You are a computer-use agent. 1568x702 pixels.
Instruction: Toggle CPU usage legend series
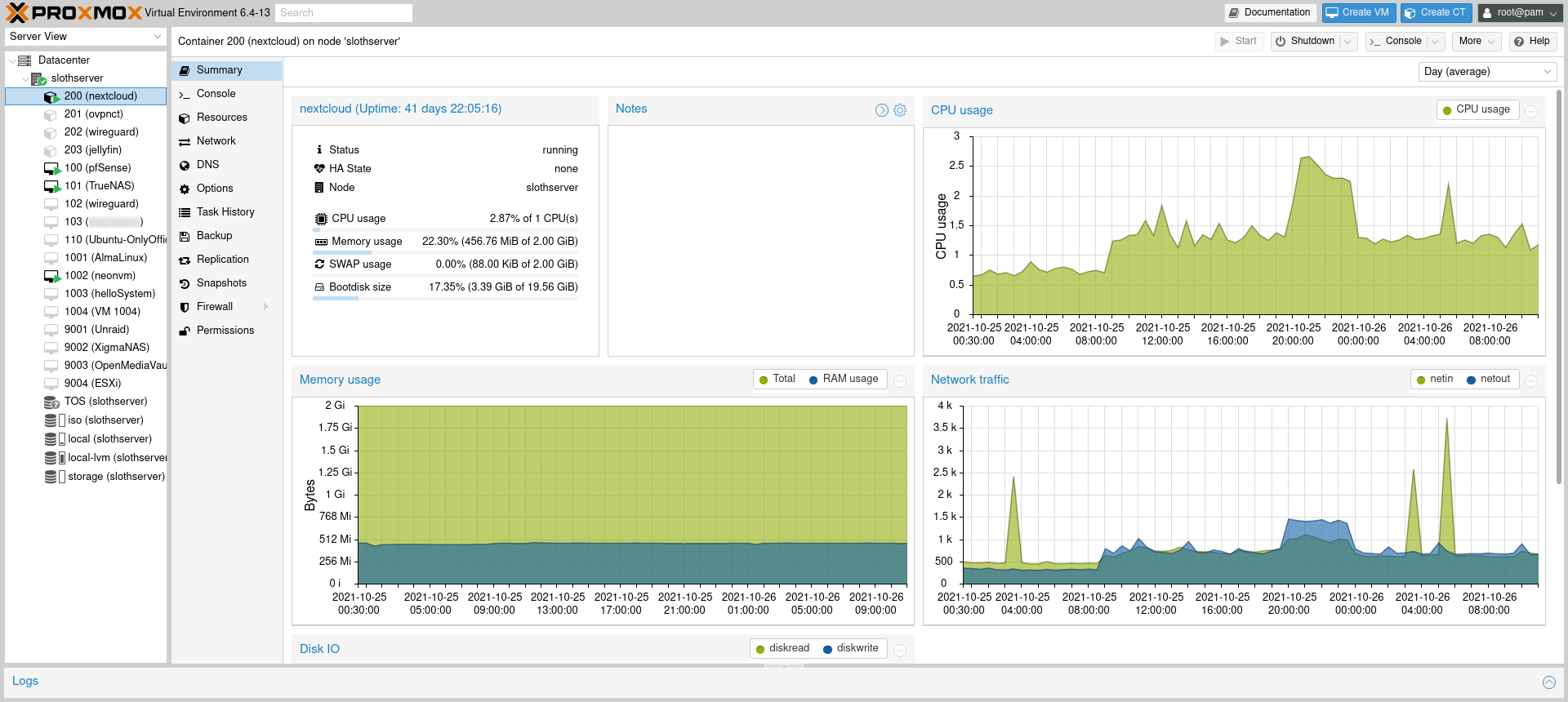[1477, 109]
